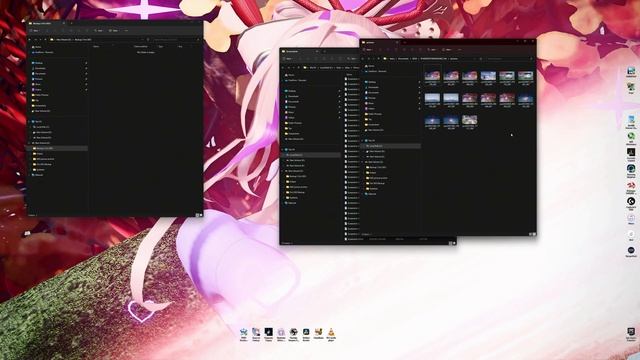
Task: Click the Up arrow in the left Explorer window
Action: [x=45, y=40]
